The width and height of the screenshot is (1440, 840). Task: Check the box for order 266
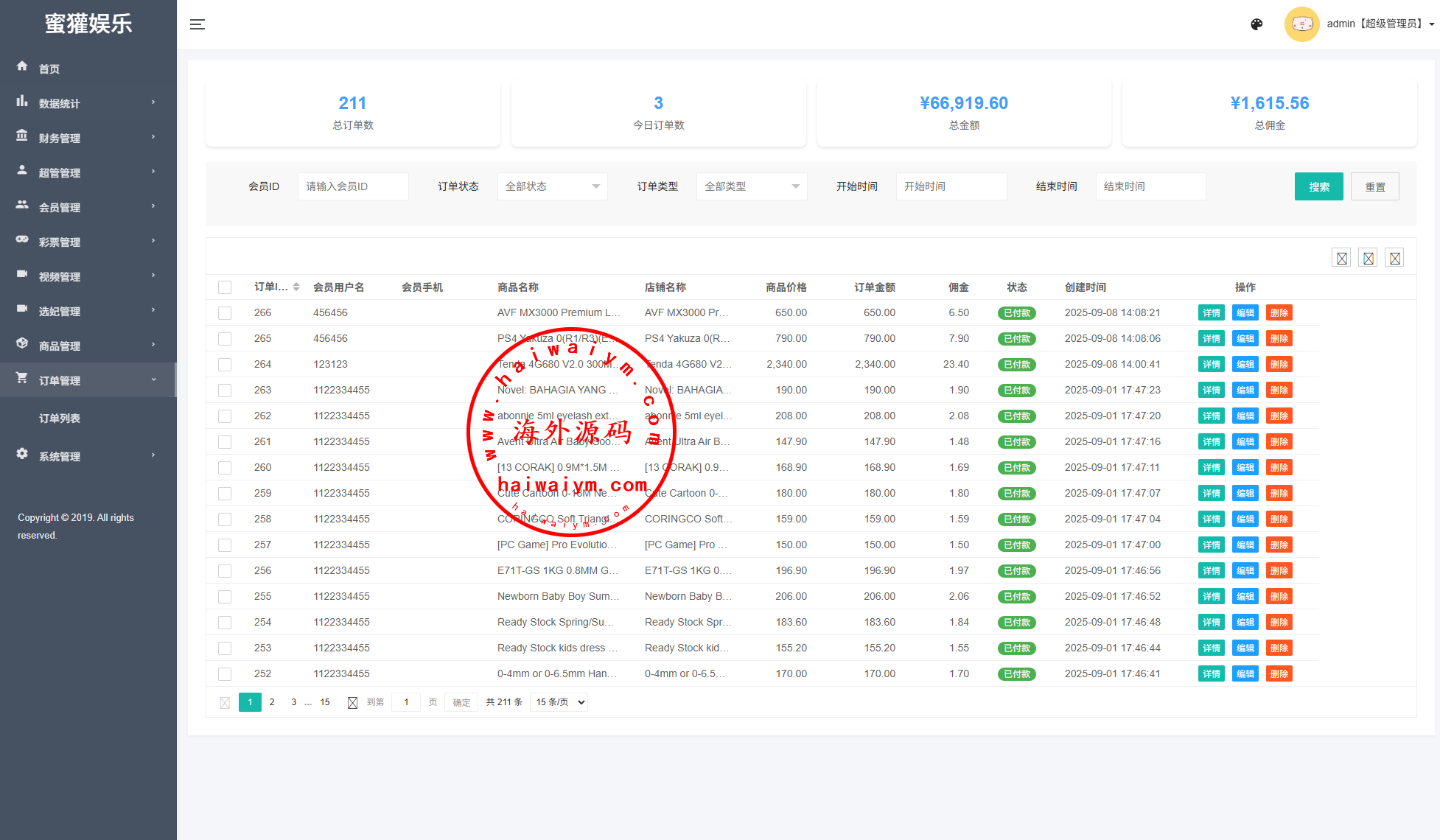pyautogui.click(x=225, y=313)
